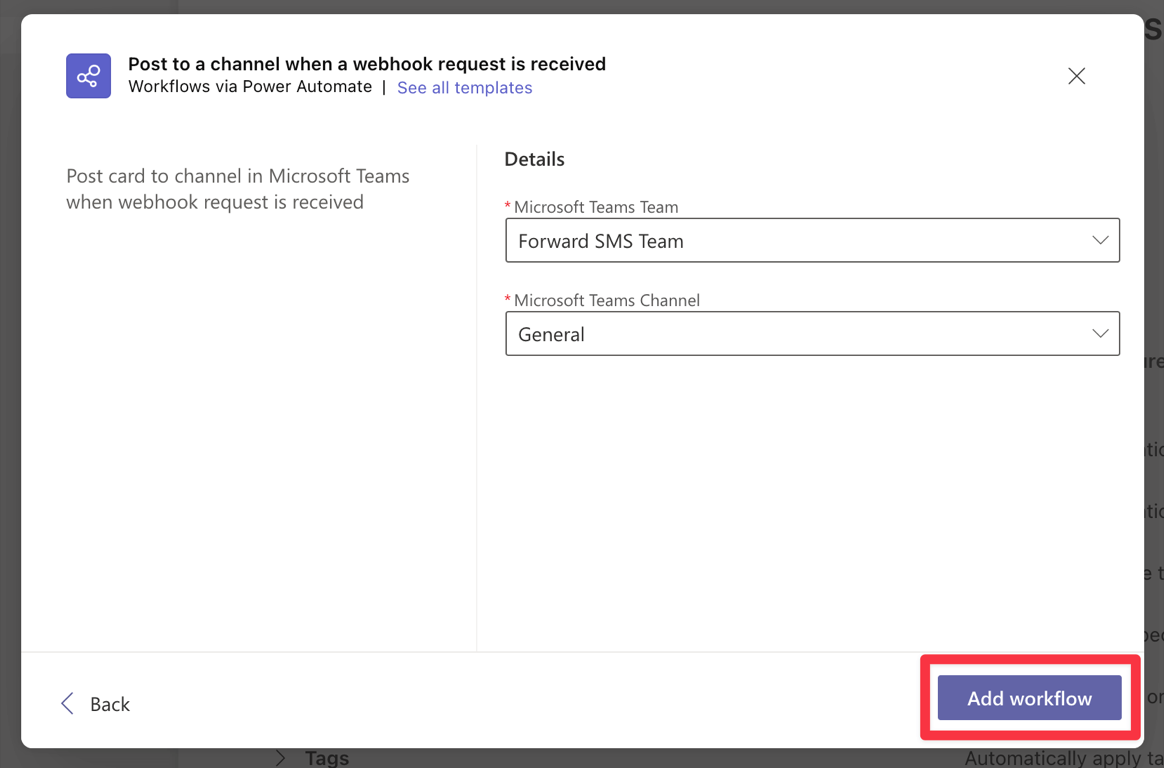
Task: Open the See all templates link
Action: coord(464,88)
